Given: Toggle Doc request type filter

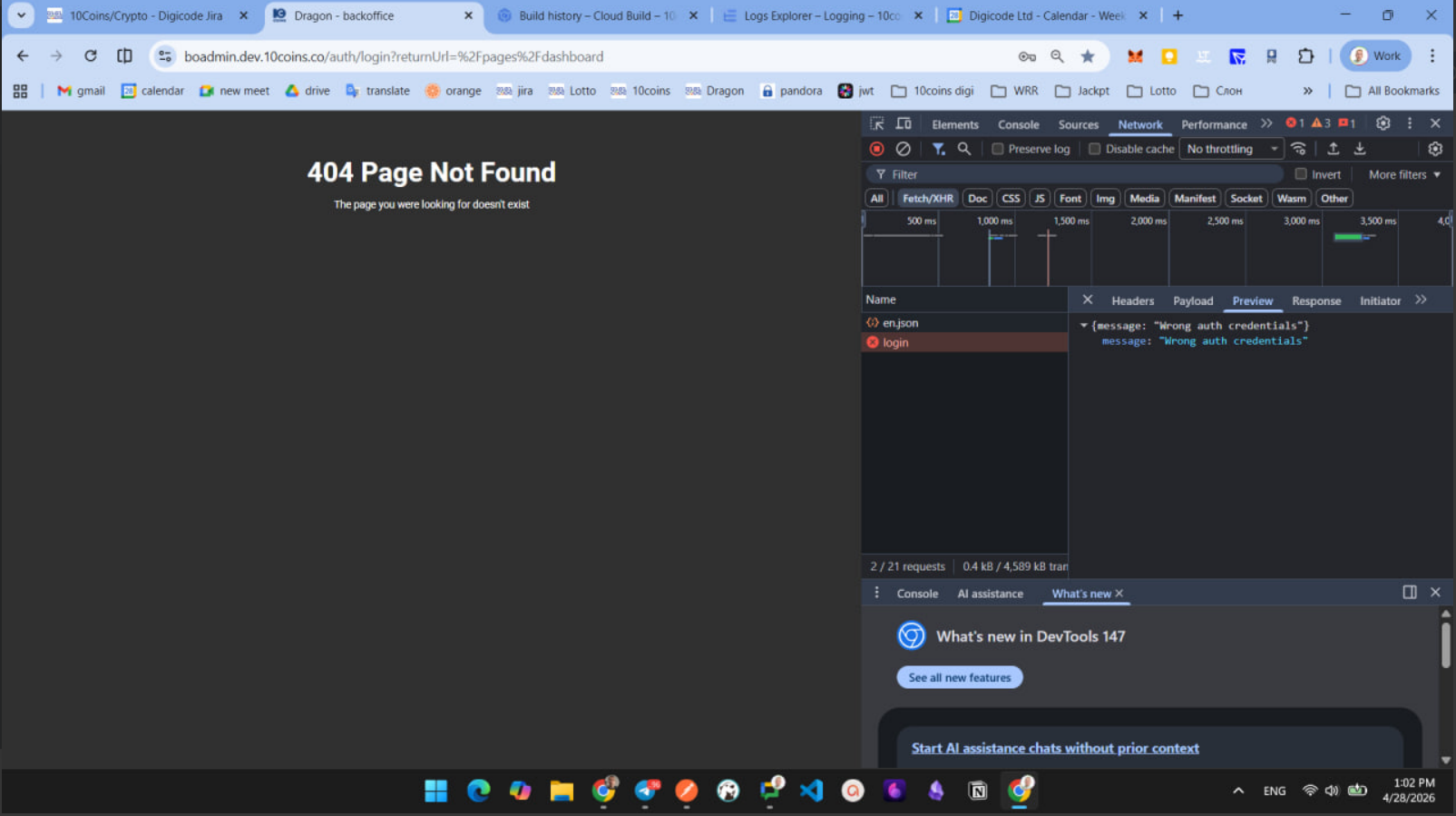Looking at the screenshot, I should [x=977, y=198].
